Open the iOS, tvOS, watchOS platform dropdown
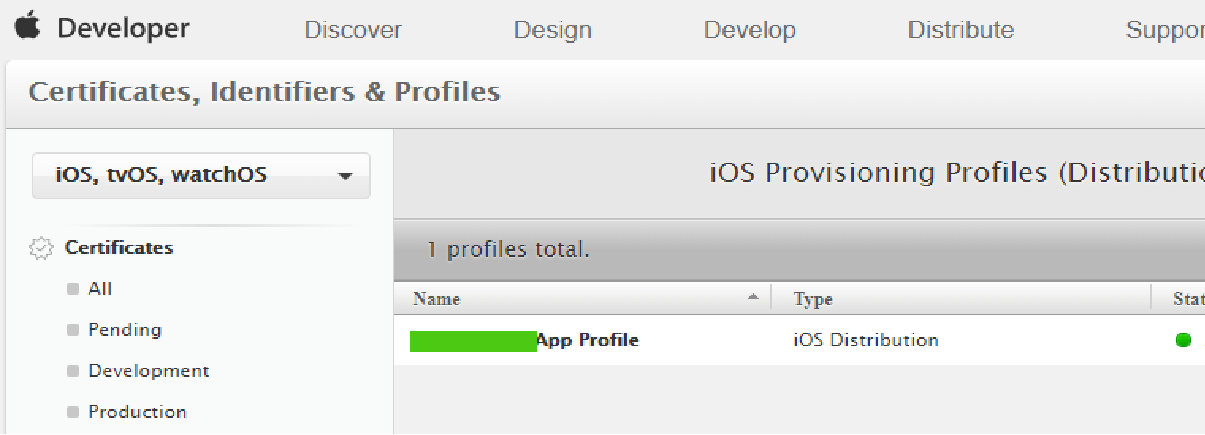 [201, 175]
